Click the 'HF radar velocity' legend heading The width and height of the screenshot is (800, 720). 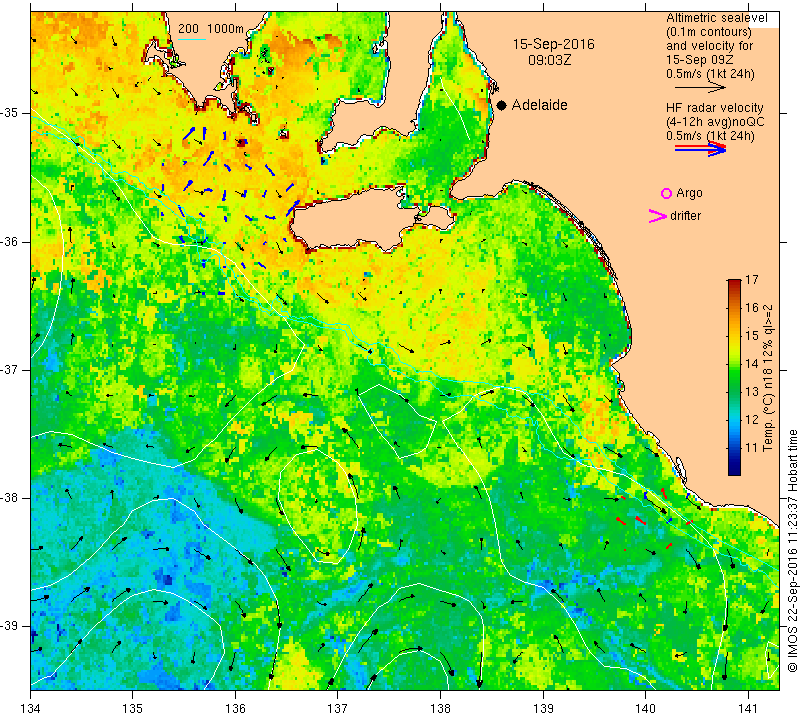pos(714,108)
